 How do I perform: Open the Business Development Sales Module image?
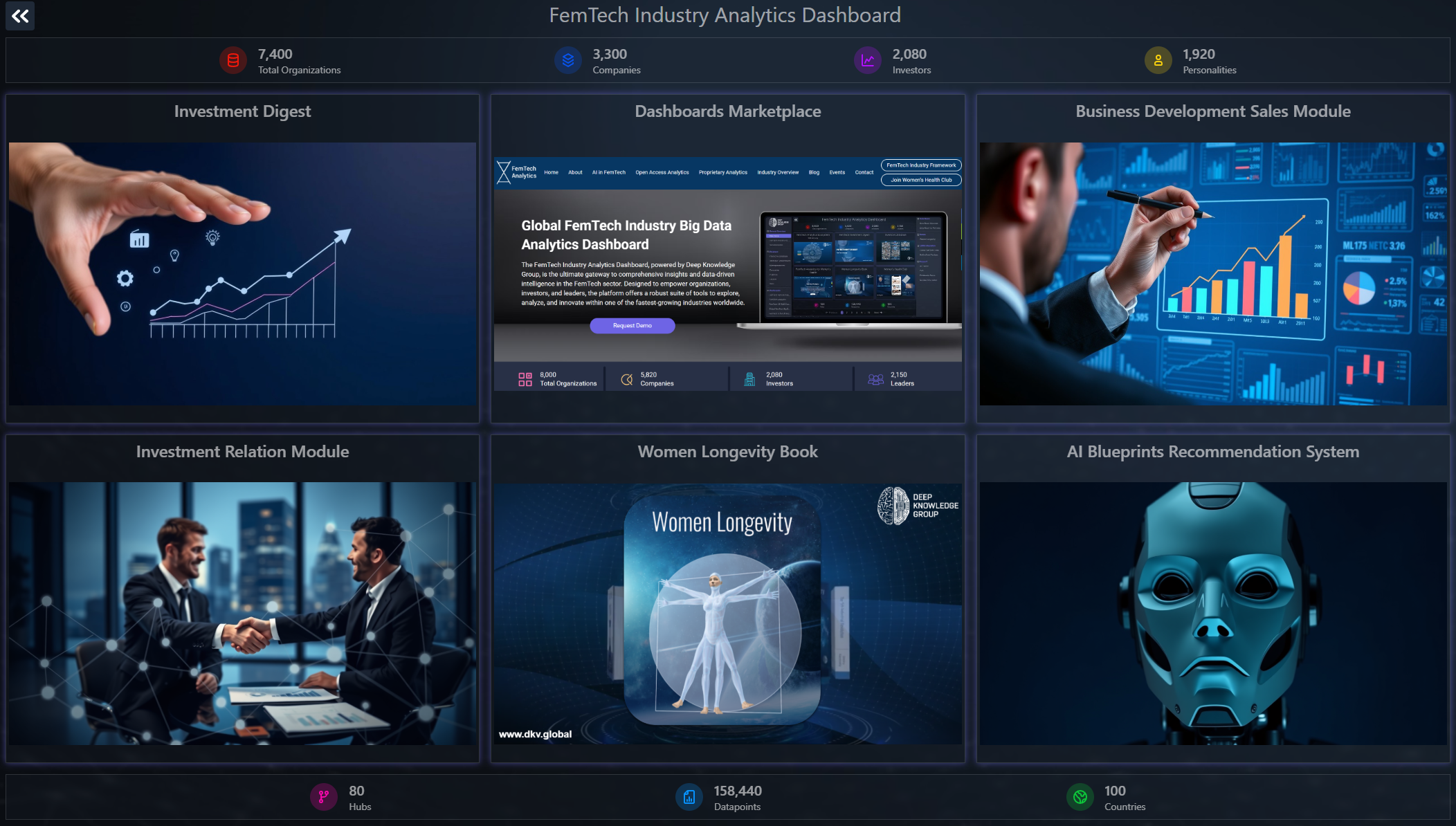[x=1212, y=273]
